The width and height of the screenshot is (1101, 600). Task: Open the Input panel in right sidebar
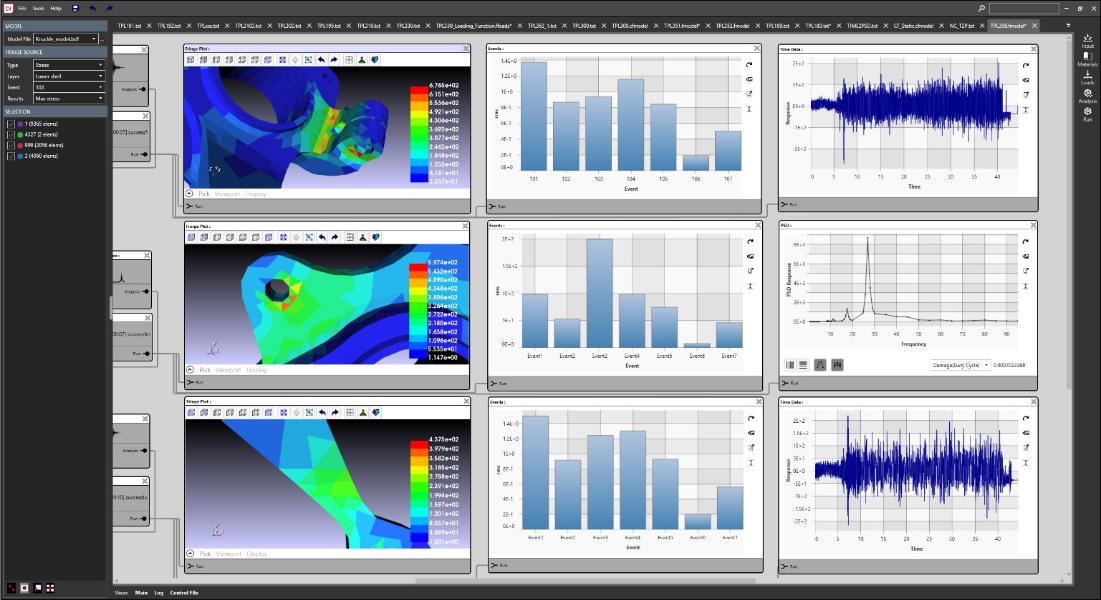(1087, 41)
